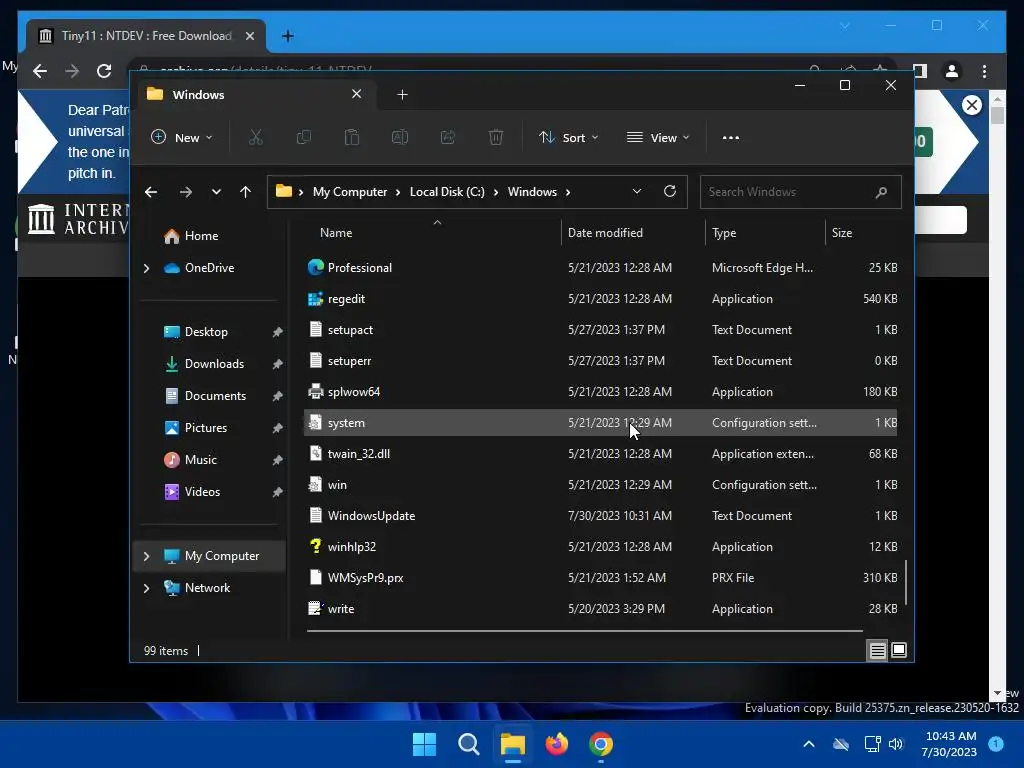Open address bar history dropdown
The image size is (1024, 768).
click(x=637, y=191)
